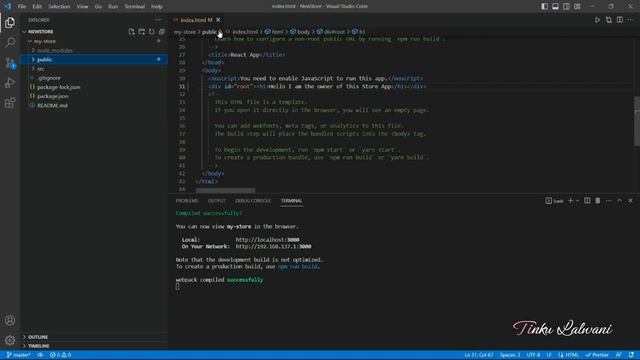This screenshot has height=360, width=640.
Task: Click Ln 31, Col 67 cursor position
Action: coord(479,355)
